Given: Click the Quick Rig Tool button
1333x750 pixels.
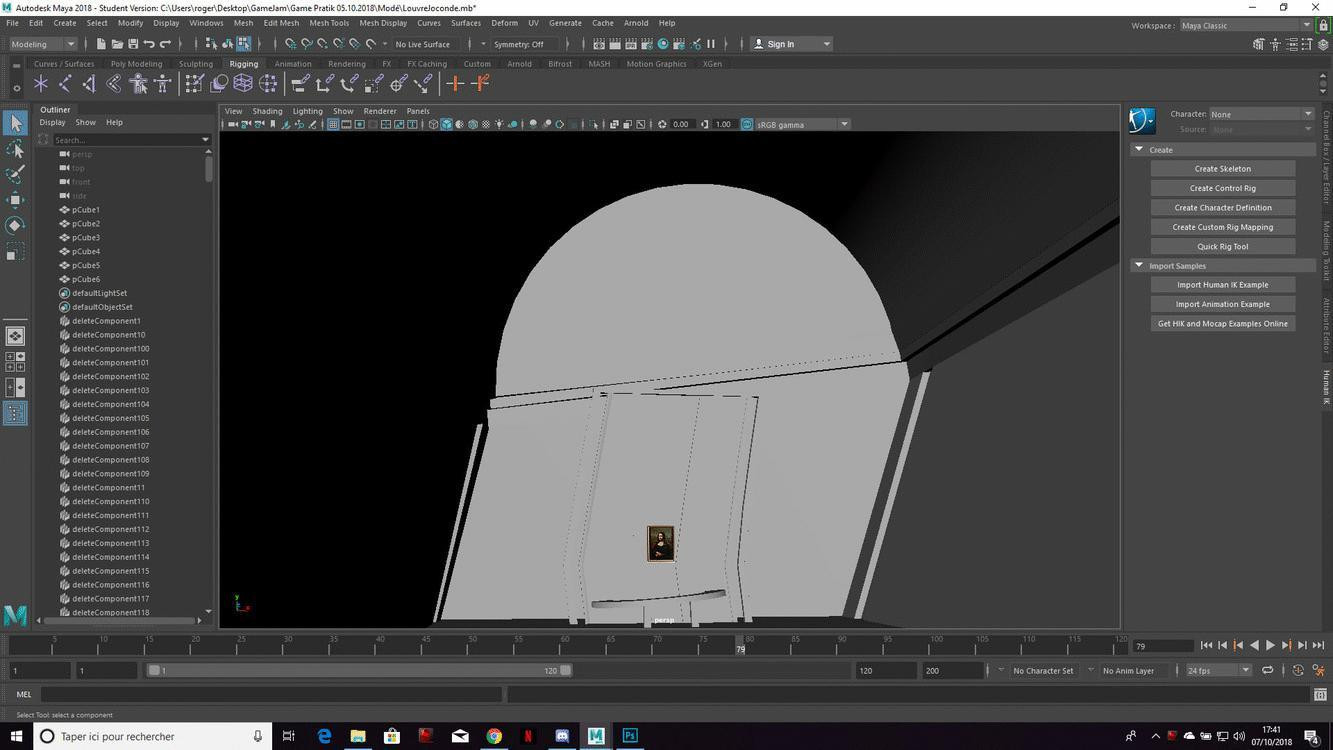Looking at the screenshot, I should [x=1222, y=247].
